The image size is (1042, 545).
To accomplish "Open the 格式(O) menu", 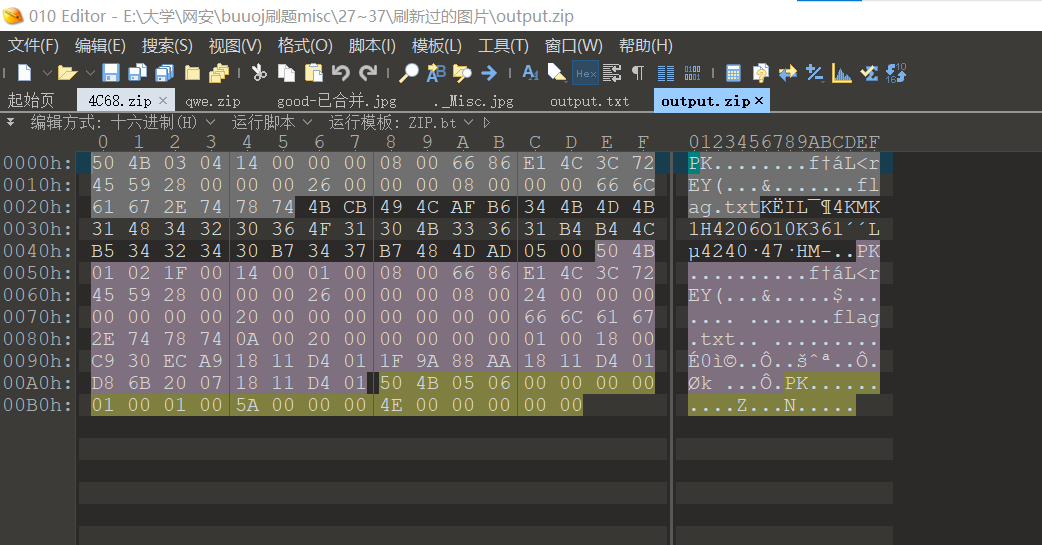I will click(x=305, y=46).
